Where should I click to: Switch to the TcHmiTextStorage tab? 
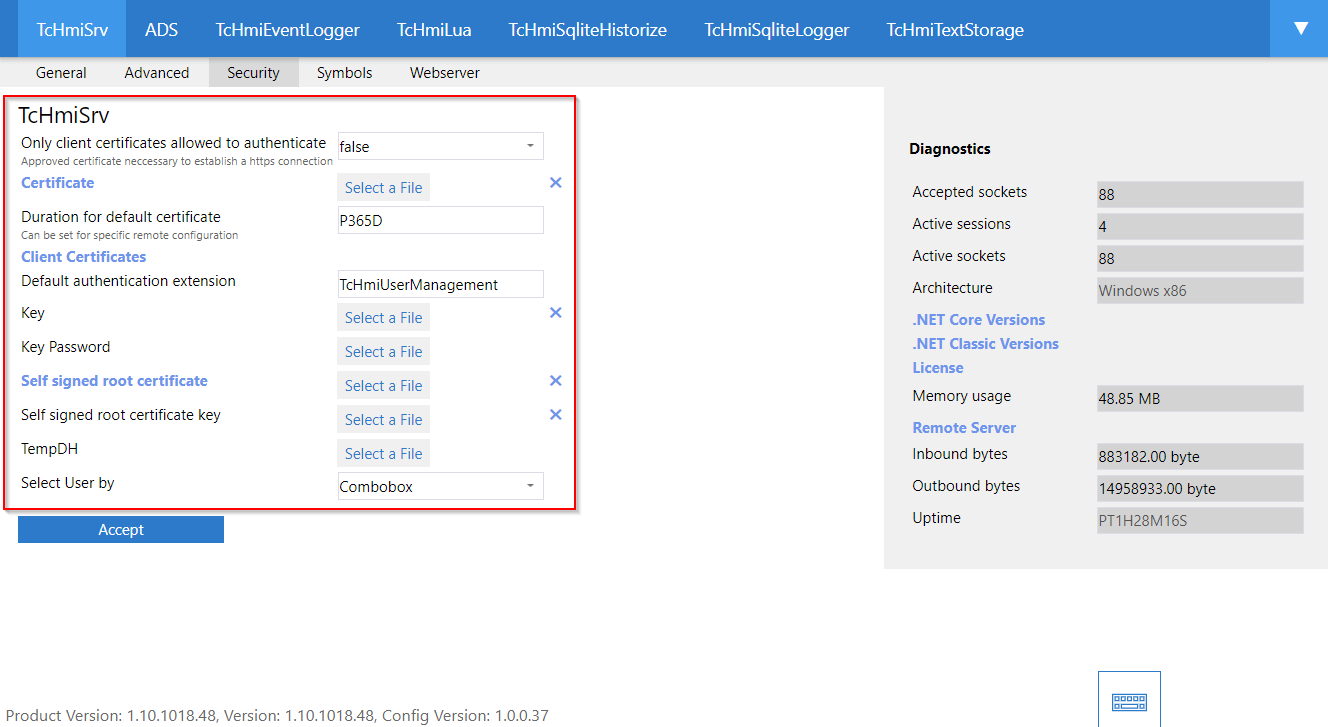(x=955, y=29)
